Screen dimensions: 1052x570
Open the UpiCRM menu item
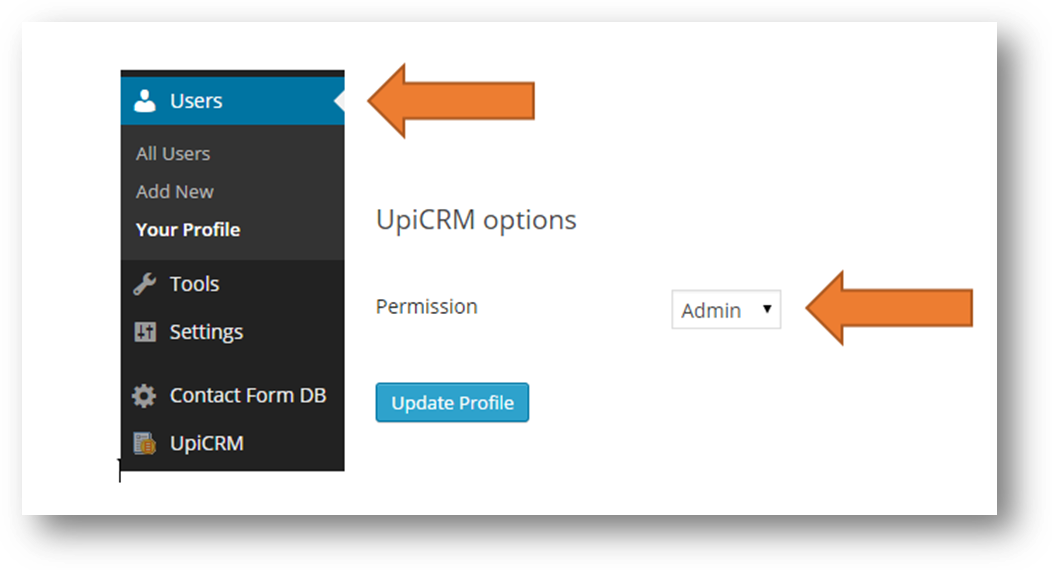(x=232, y=443)
